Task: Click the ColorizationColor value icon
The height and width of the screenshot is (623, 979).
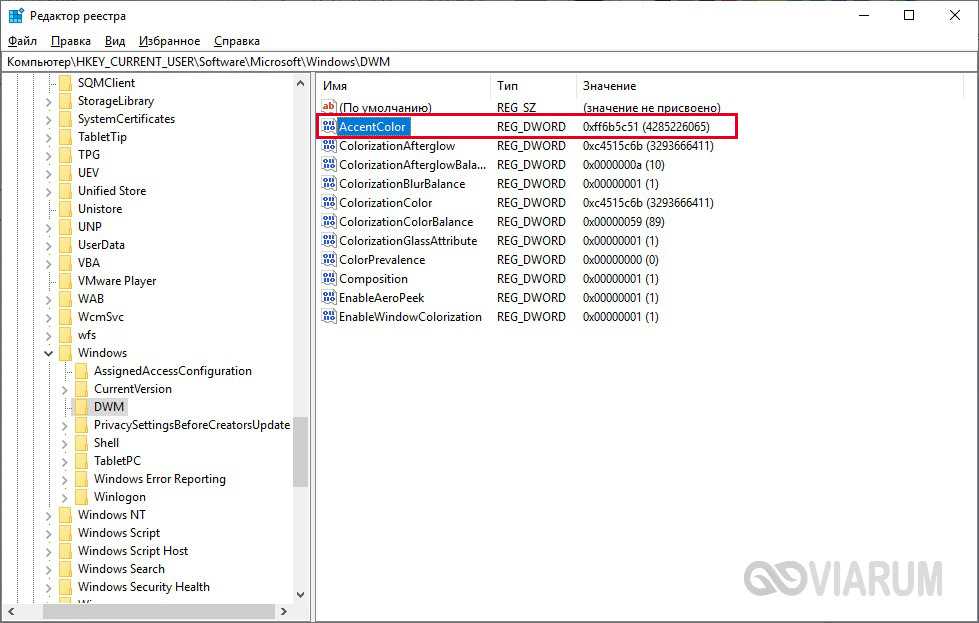Action: (329, 203)
